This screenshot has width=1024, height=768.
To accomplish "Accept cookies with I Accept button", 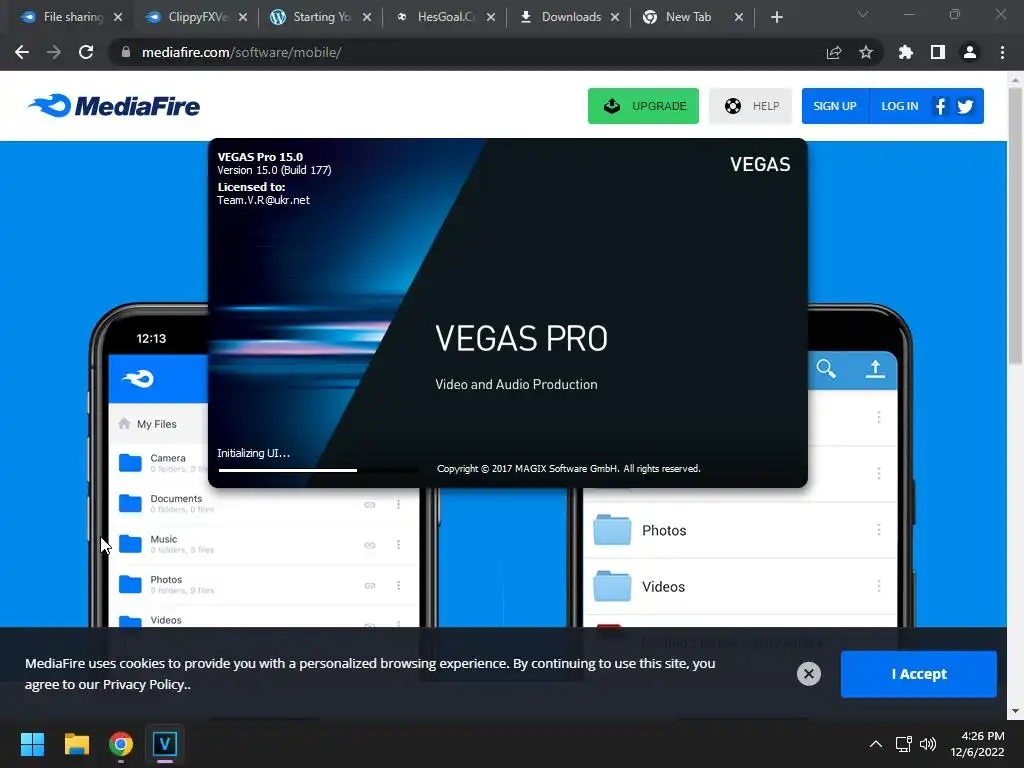I will point(918,674).
